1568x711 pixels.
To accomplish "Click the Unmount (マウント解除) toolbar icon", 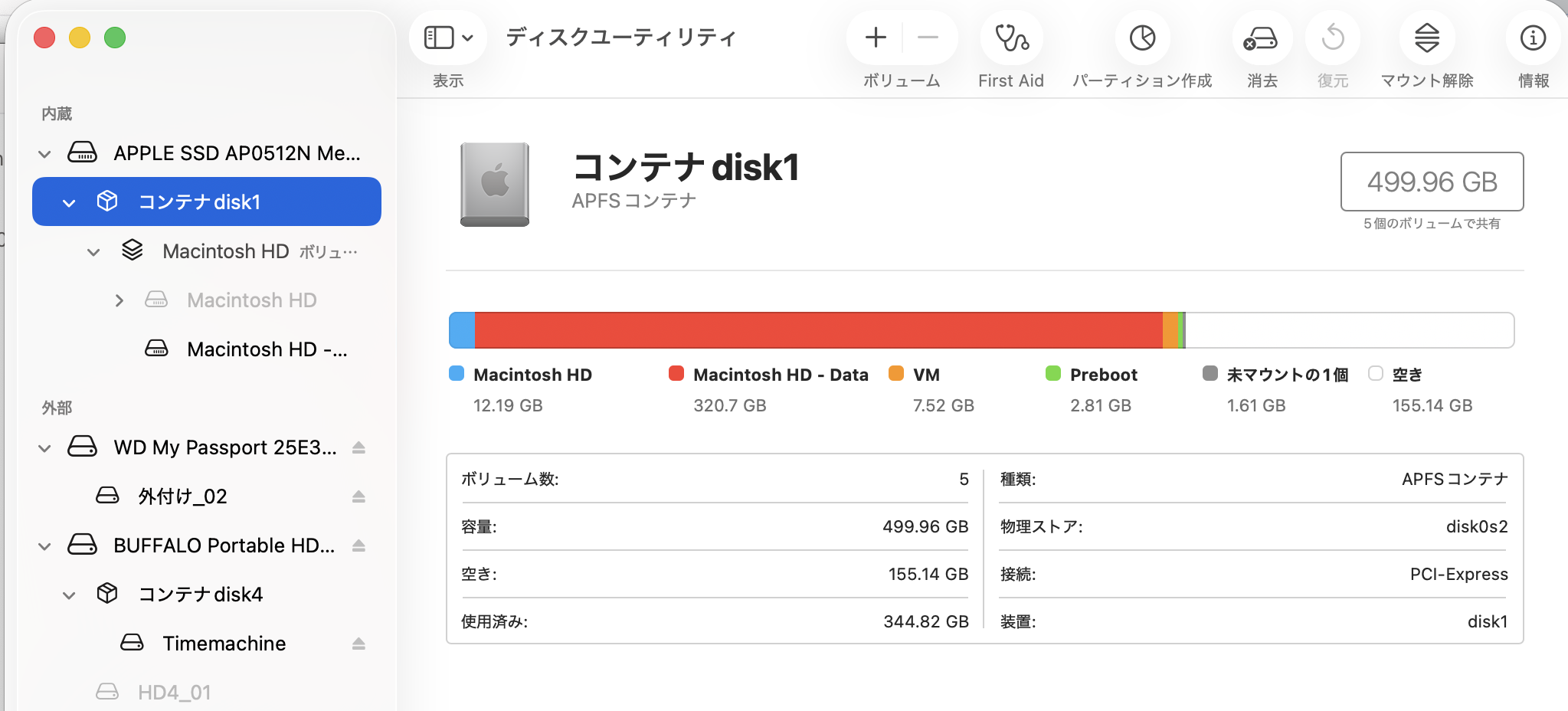I will (x=1426, y=38).
